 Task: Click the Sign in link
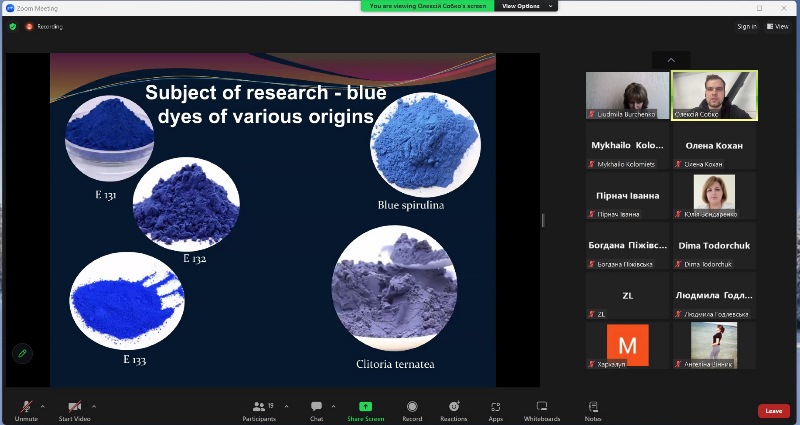pyautogui.click(x=746, y=27)
